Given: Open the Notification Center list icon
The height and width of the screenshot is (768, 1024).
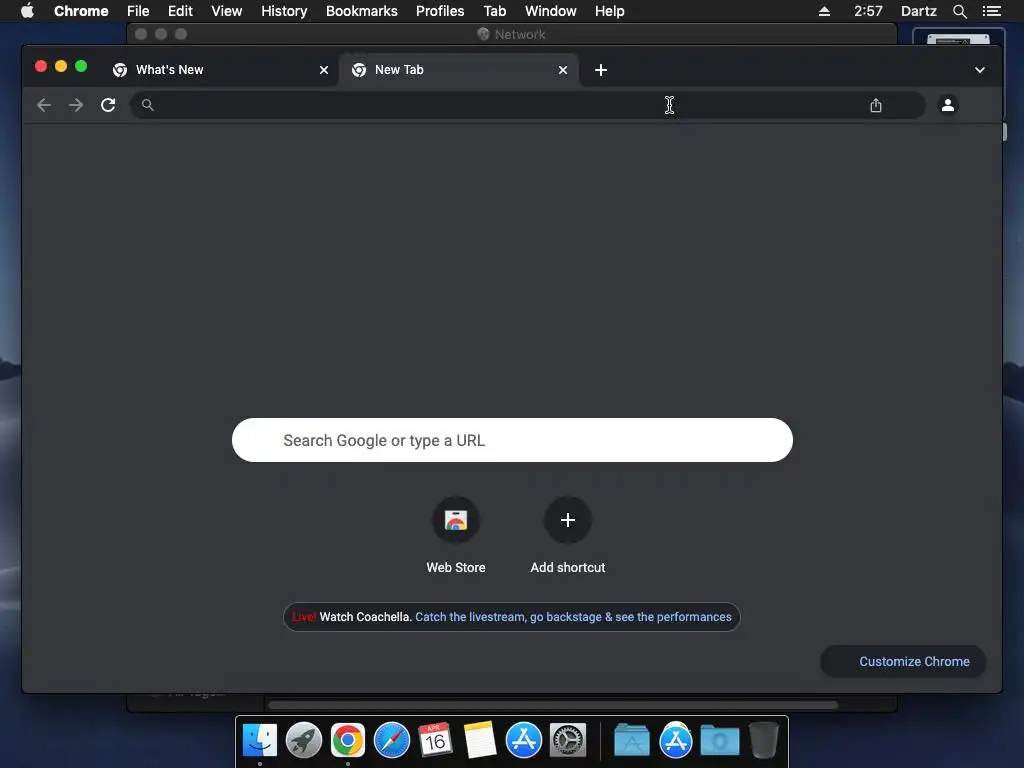Looking at the screenshot, I should pyautogui.click(x=991, y=11).
